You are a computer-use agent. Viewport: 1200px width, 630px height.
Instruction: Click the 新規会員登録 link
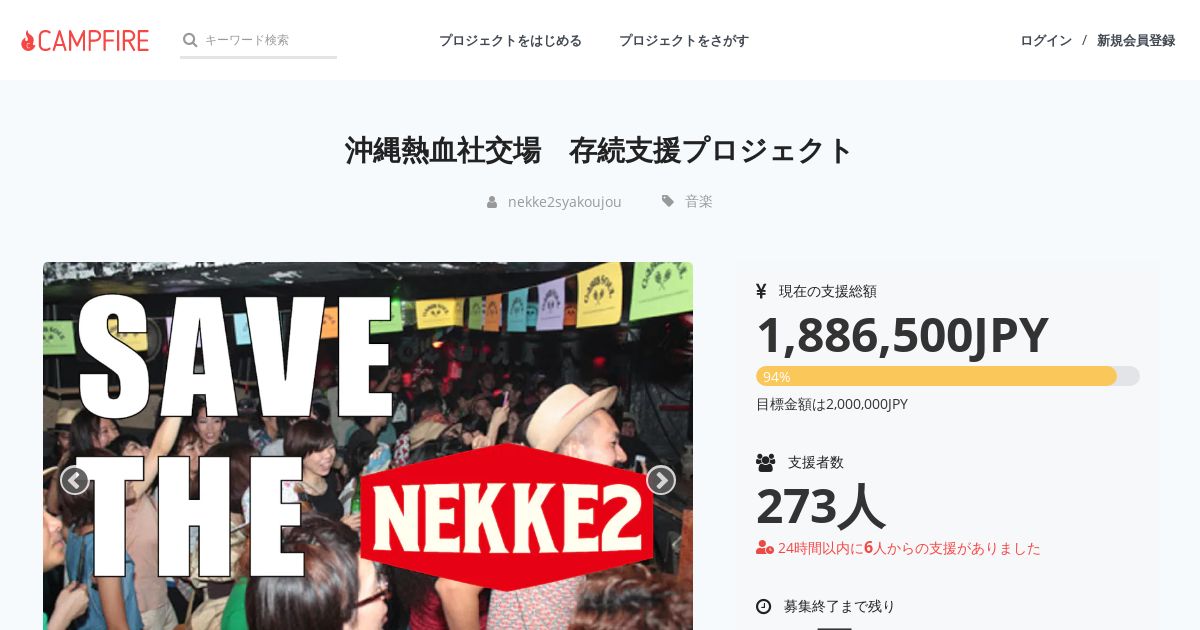click(x=1136, y=40)
